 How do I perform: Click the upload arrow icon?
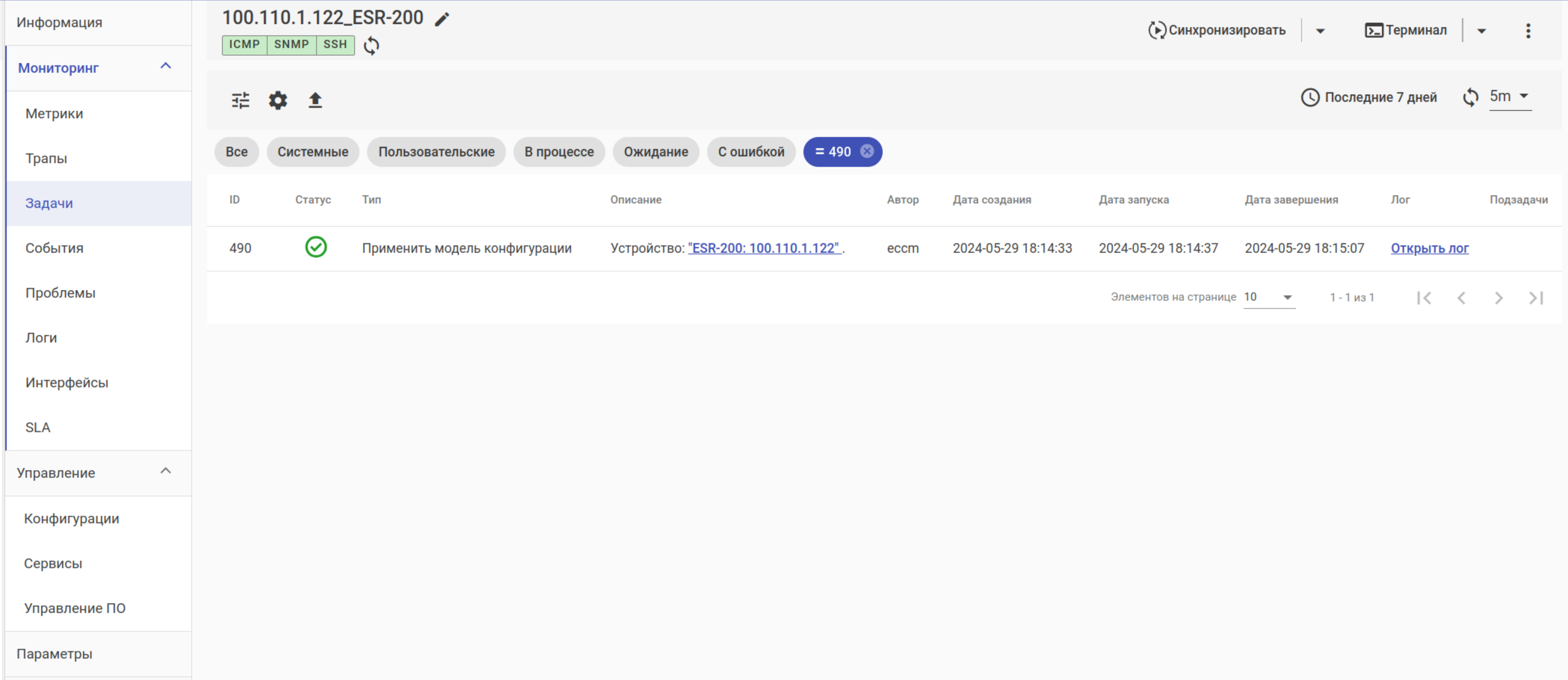pyautogui.click(x=315, y=100)
